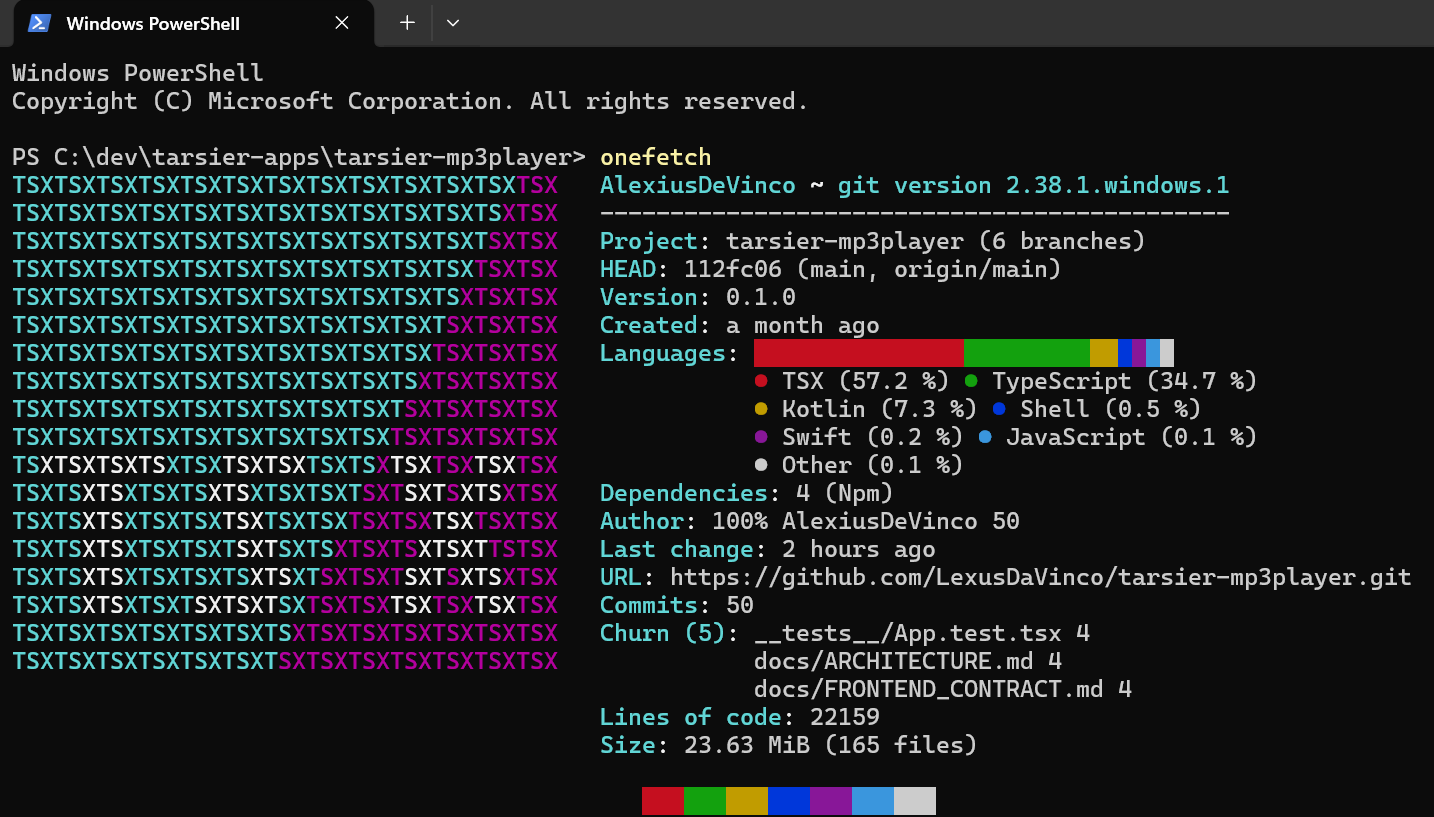Click the purple swatch in bottom palette

tap(831, 801)
